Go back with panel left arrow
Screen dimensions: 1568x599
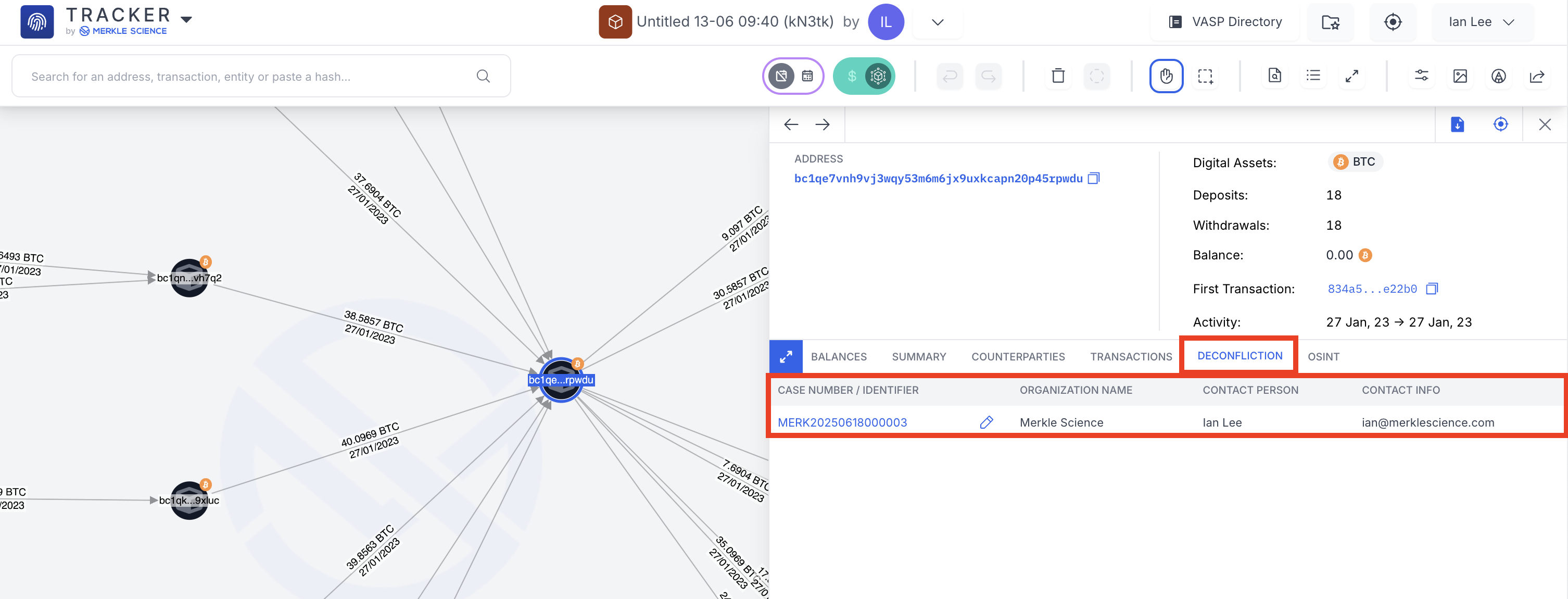[791, 125]
